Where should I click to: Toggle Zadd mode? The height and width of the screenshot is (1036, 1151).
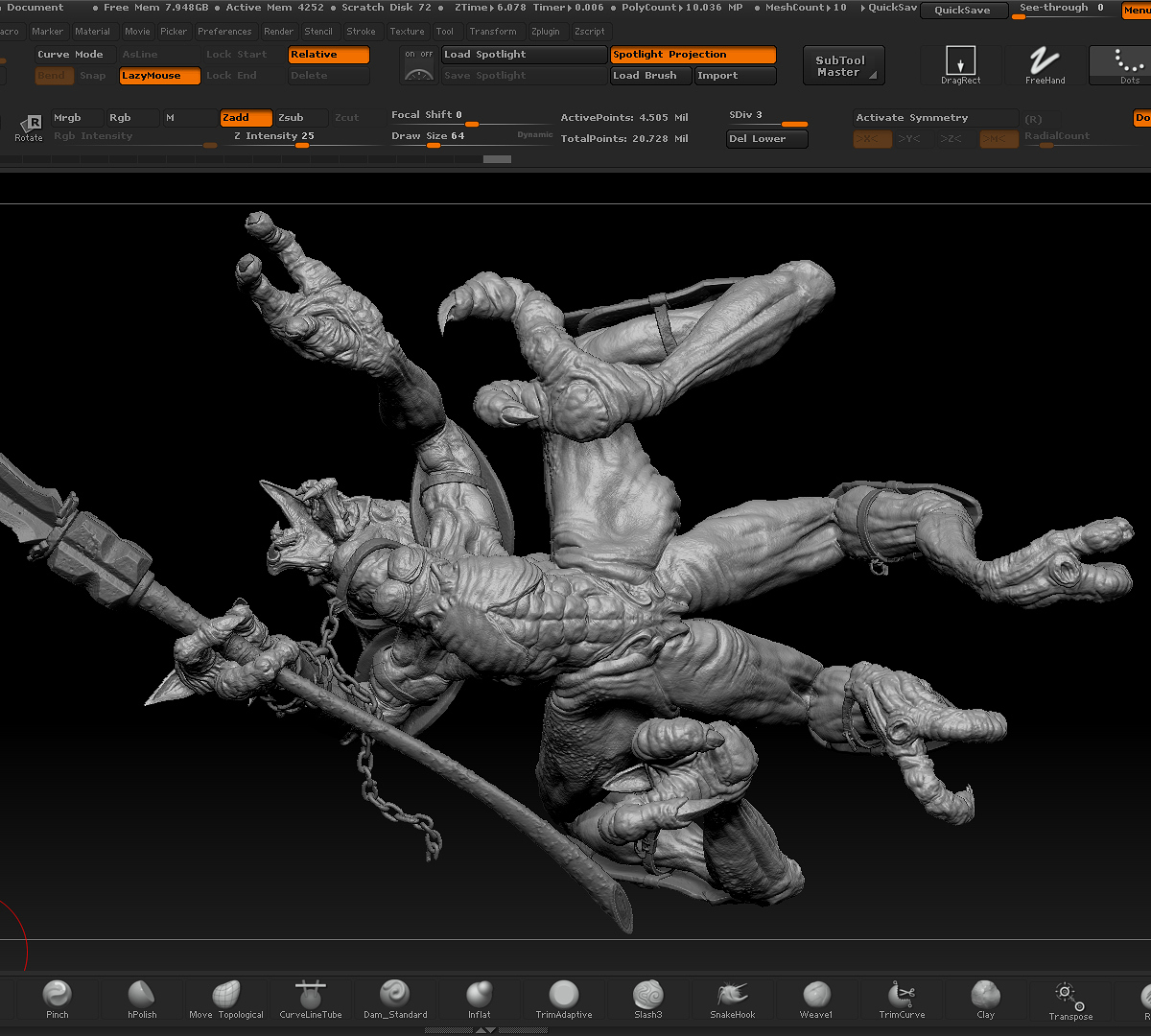[247, 118]
